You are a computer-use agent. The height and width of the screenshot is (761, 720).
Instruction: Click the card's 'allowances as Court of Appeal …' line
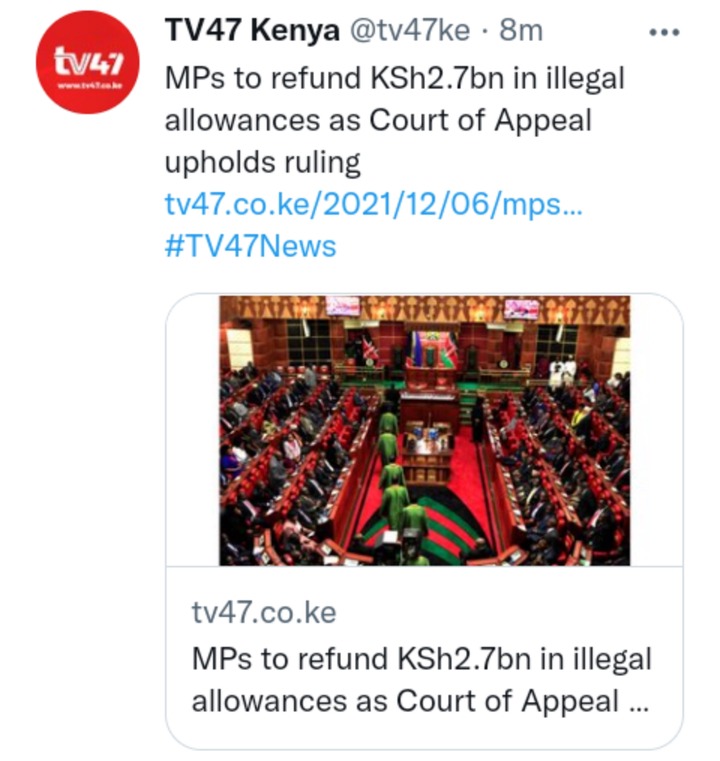420,701
